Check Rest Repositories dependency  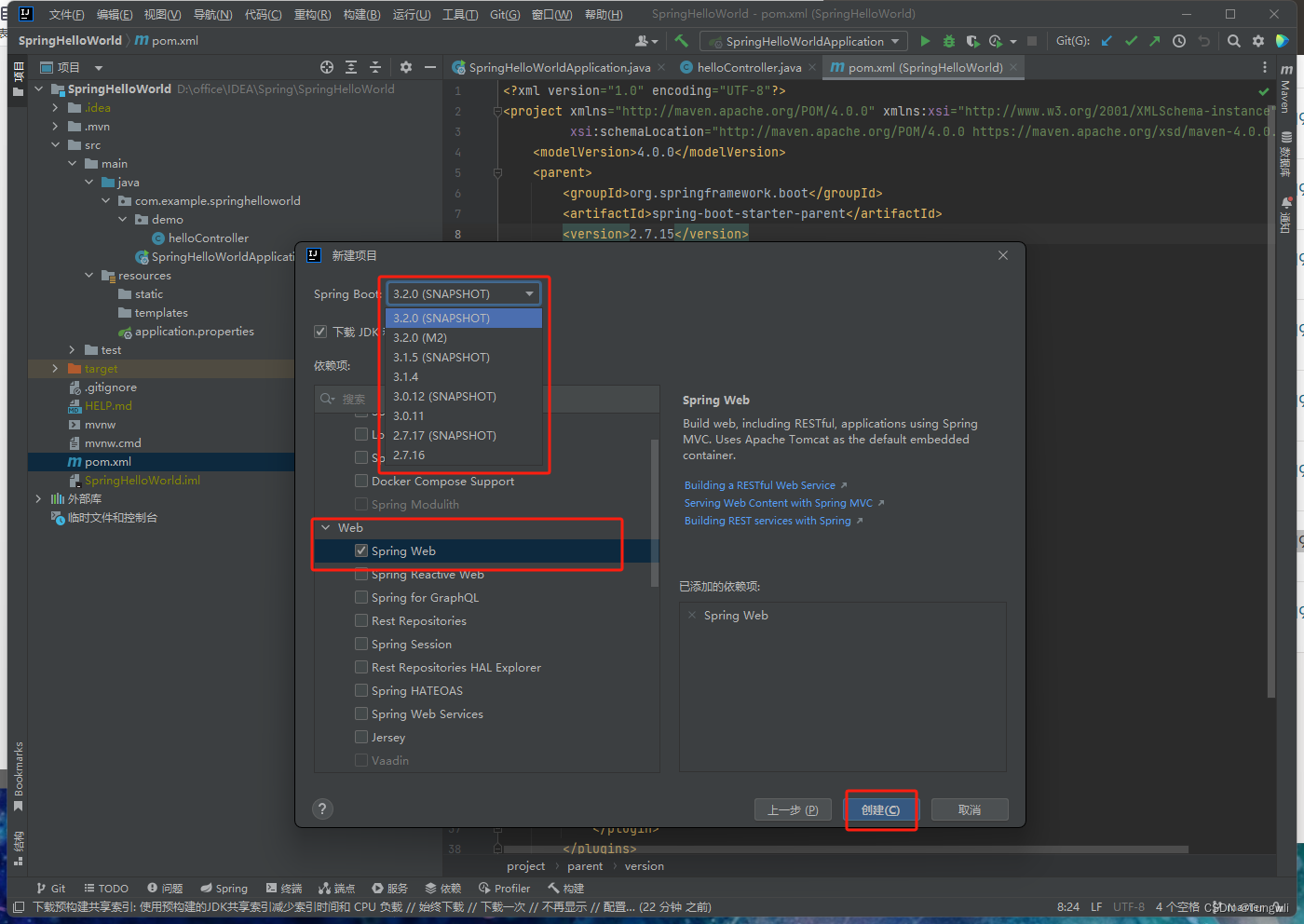point(361,620)
